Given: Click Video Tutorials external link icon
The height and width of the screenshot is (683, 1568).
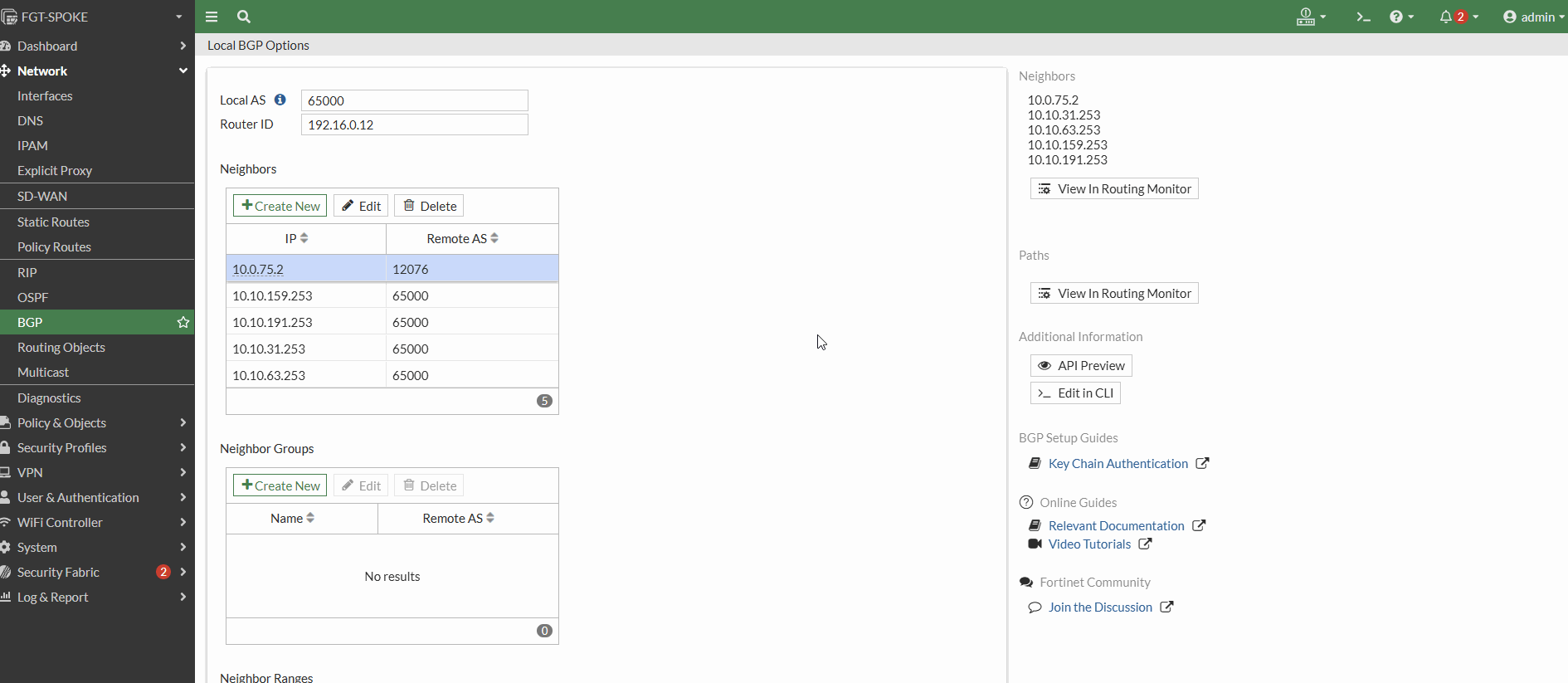Looking at the screenshot, I should click(1145, 544).
